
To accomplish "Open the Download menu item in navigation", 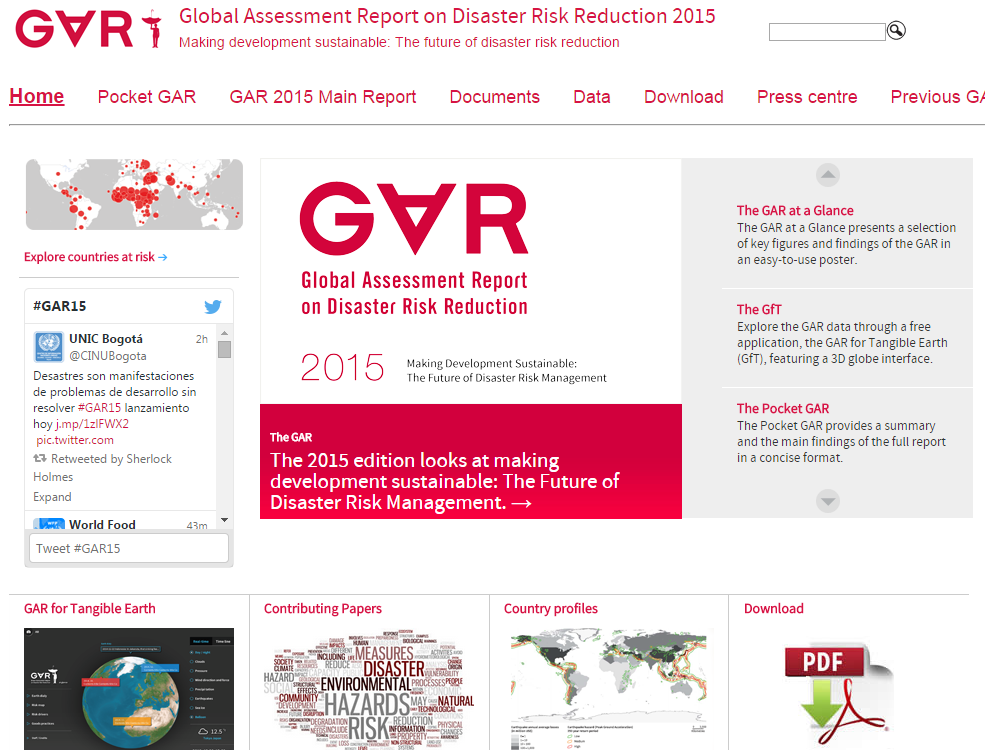I will 683,97.
